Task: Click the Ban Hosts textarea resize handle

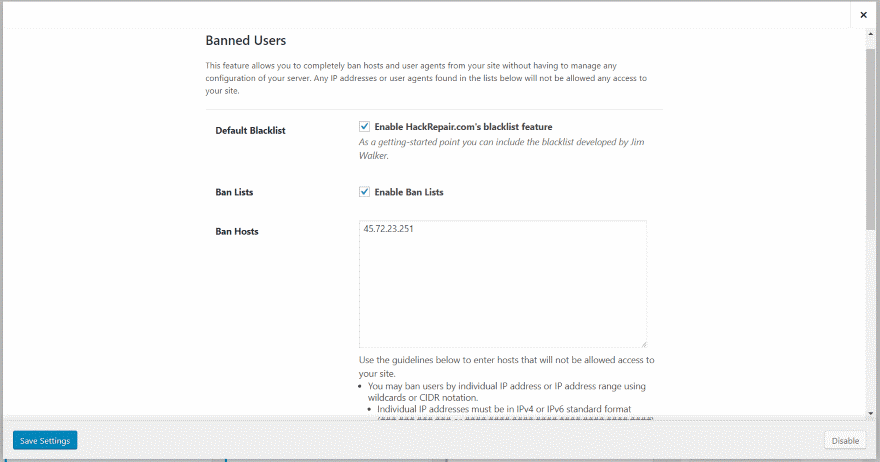Action: click(x=643, y=344)
